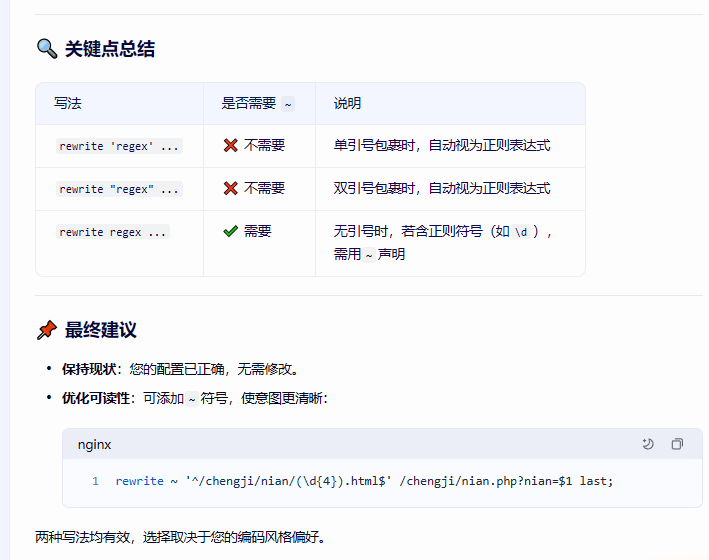This screenshot has height=560, width=709.
Task: Click the closing sentence 两种写法均有效
Action: point(180,537)
